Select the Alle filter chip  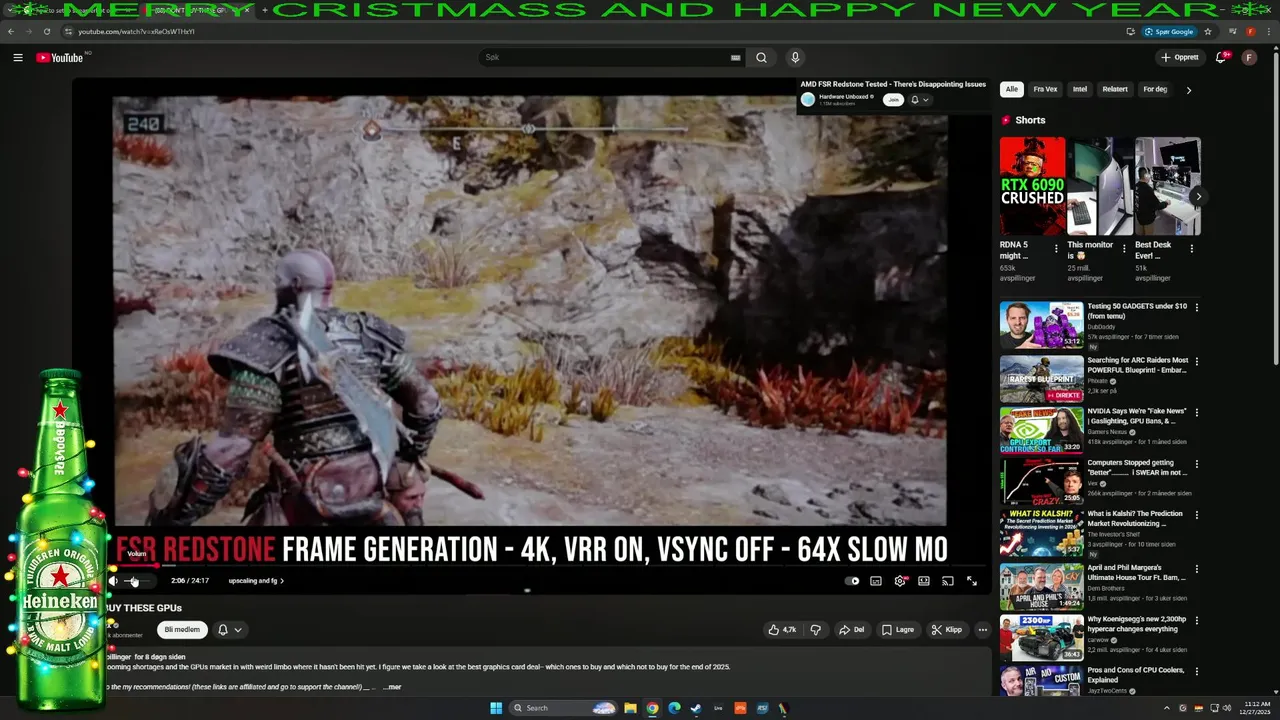click(x=1012, y=89)
